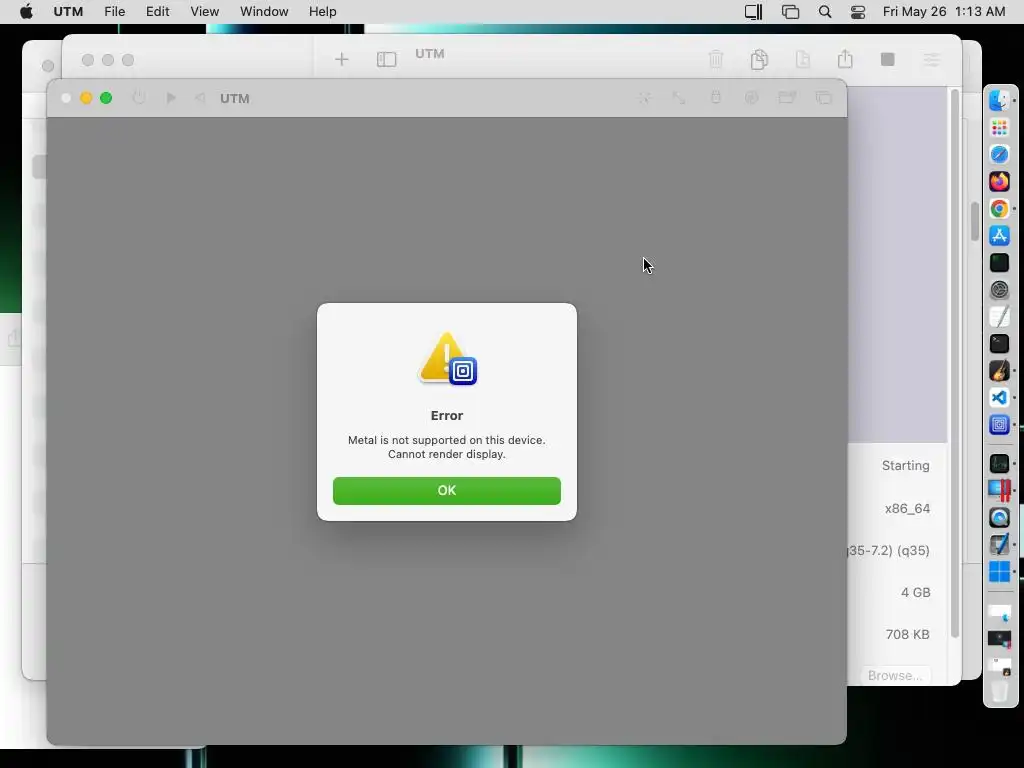The image size is (1024, 768).
Task: Click the yellow minimize button of VM window
Action: point(86,98)
